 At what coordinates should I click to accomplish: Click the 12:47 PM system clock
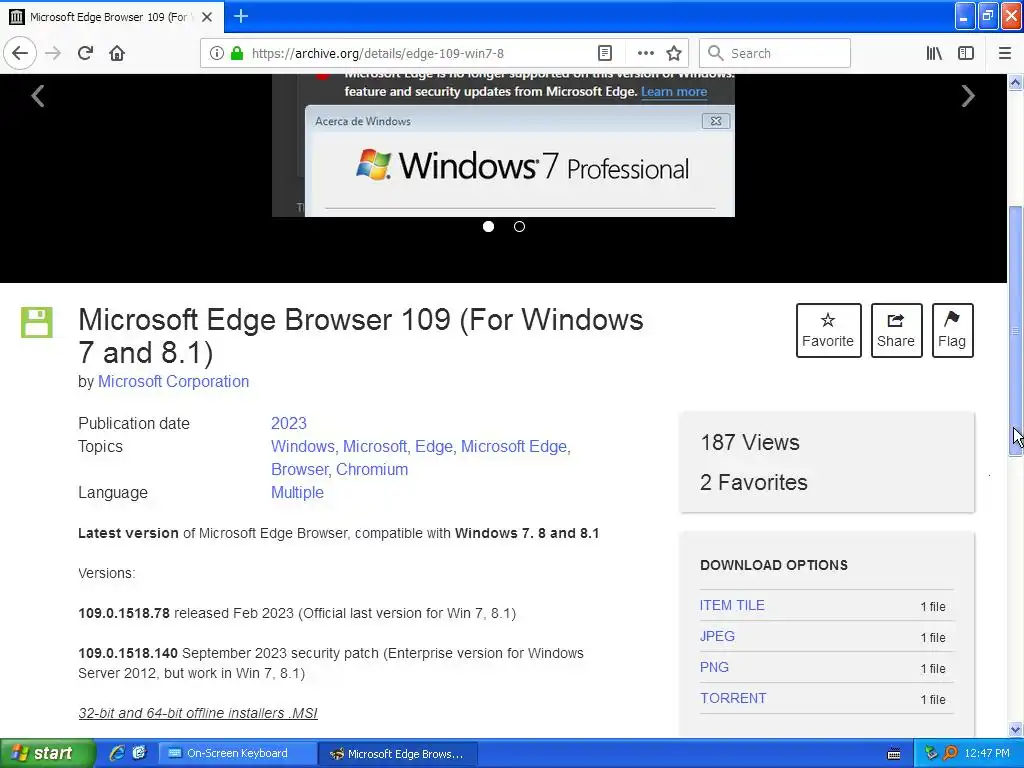[987, 754]
